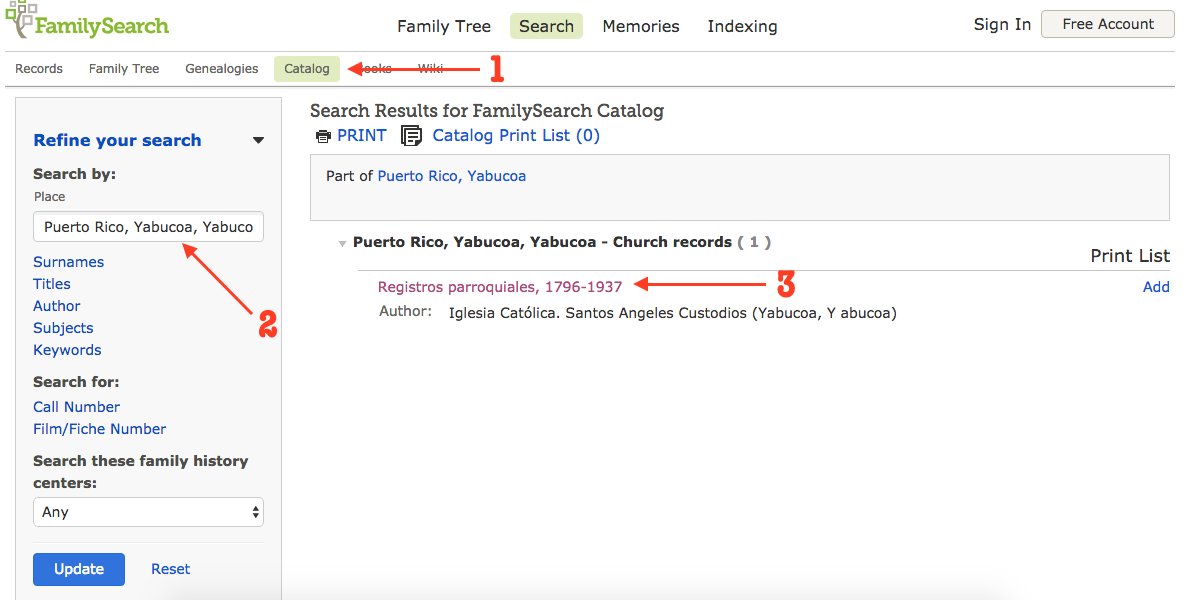Open the Puerto Rico, Yabucoa place link
This screenshot has width=1186, height=600.
click(x=452, y=176)
